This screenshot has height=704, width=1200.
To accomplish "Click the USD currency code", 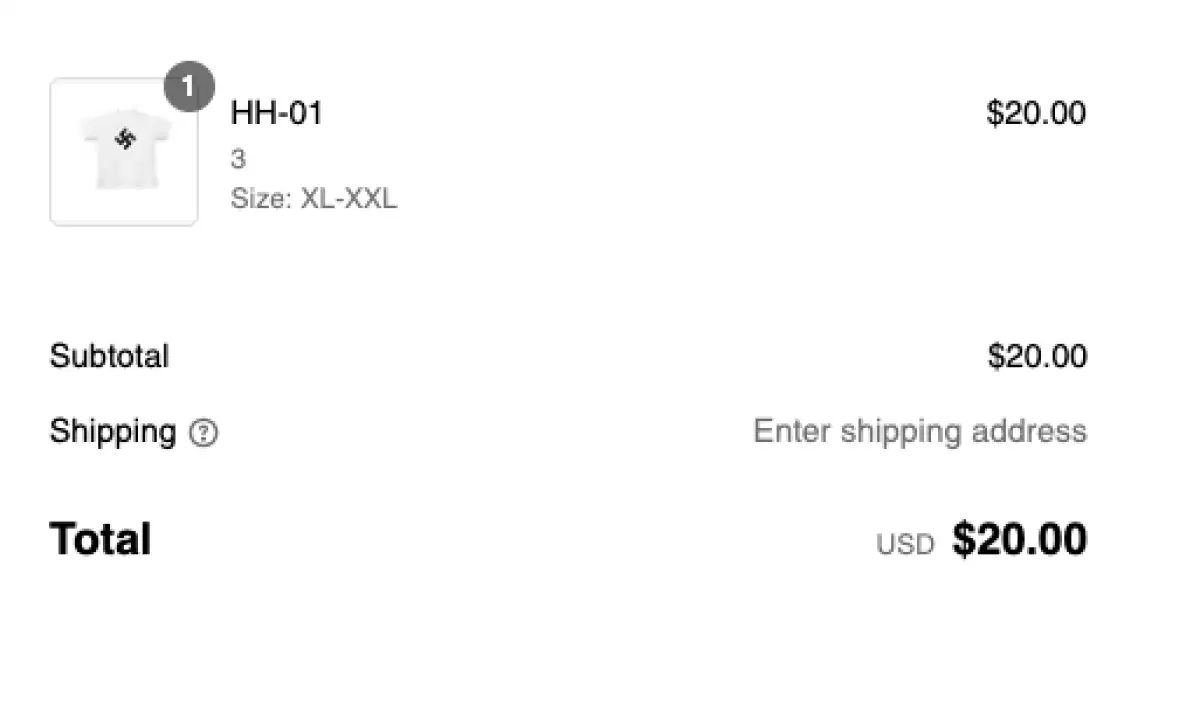I will pyautogui.click(x=905, y=545).
